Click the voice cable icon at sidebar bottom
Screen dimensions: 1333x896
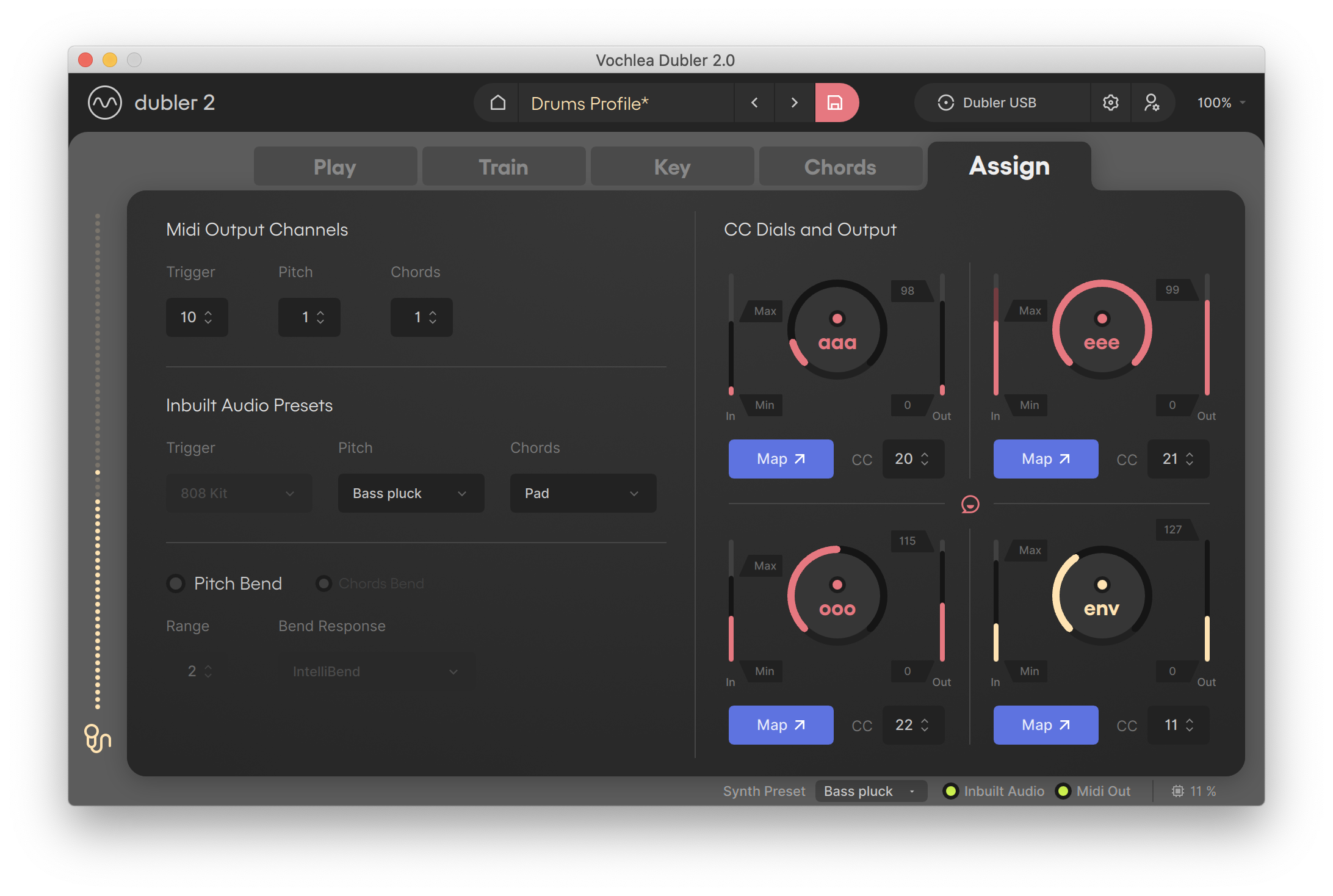click(x=98, y=739)
